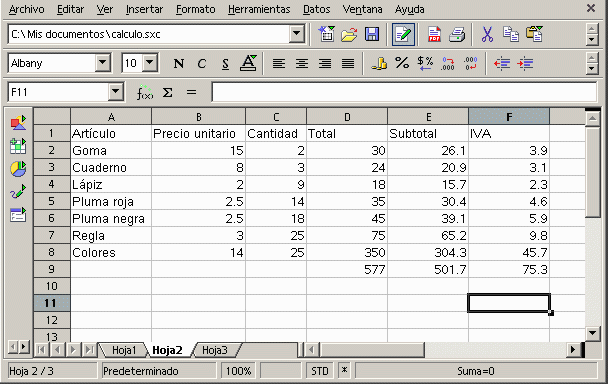The image size is (608, 384).
Task: Click the Select All corner button
Action: pyautogui.click(x=52, y=116)
